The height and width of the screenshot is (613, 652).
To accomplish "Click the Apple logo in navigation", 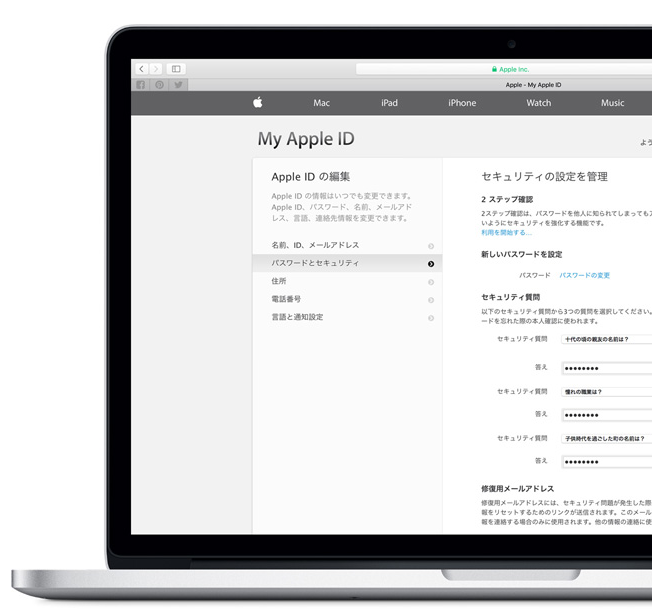I will 258,102.
